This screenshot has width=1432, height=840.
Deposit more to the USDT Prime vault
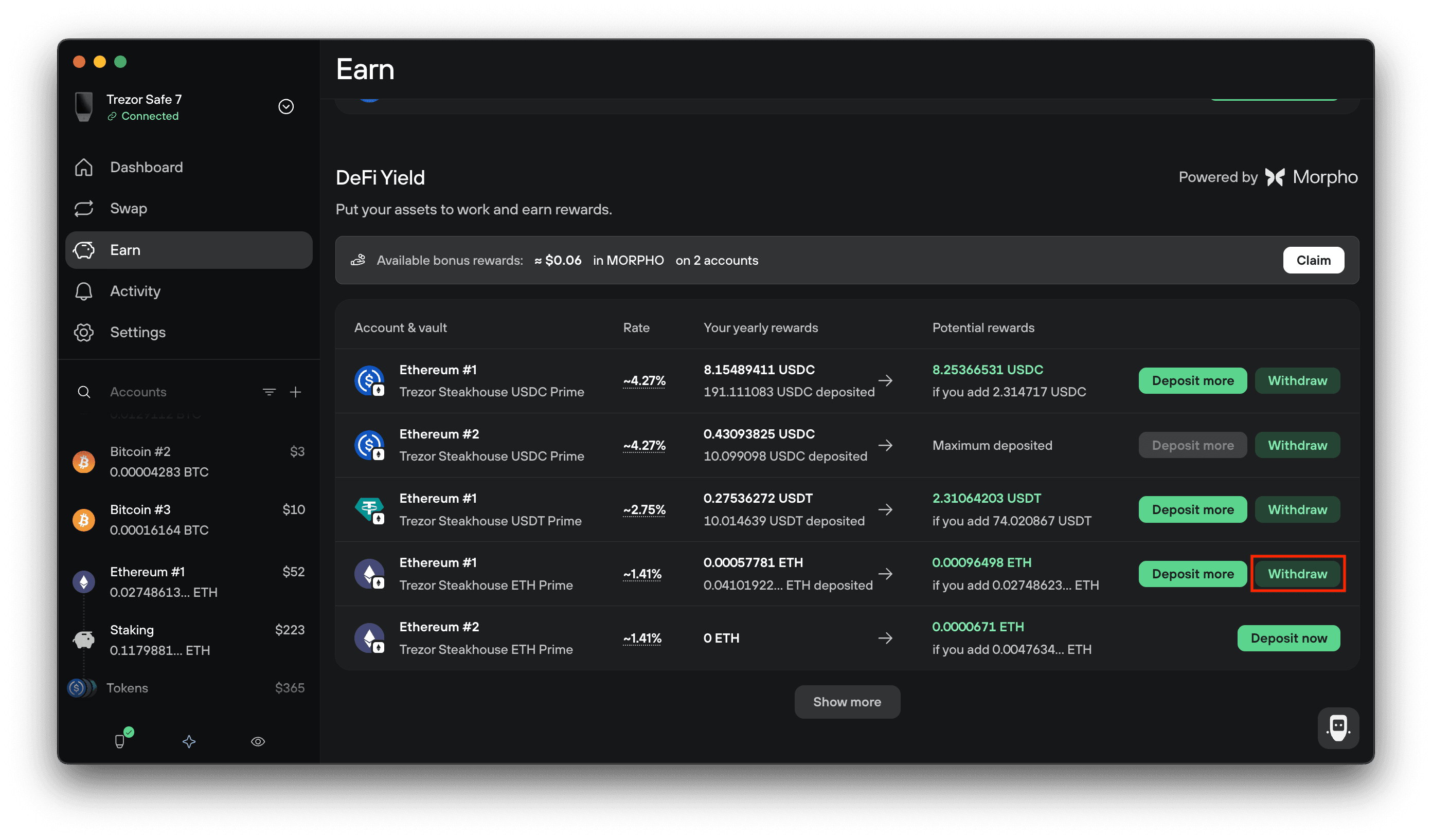coord(1192,509)
